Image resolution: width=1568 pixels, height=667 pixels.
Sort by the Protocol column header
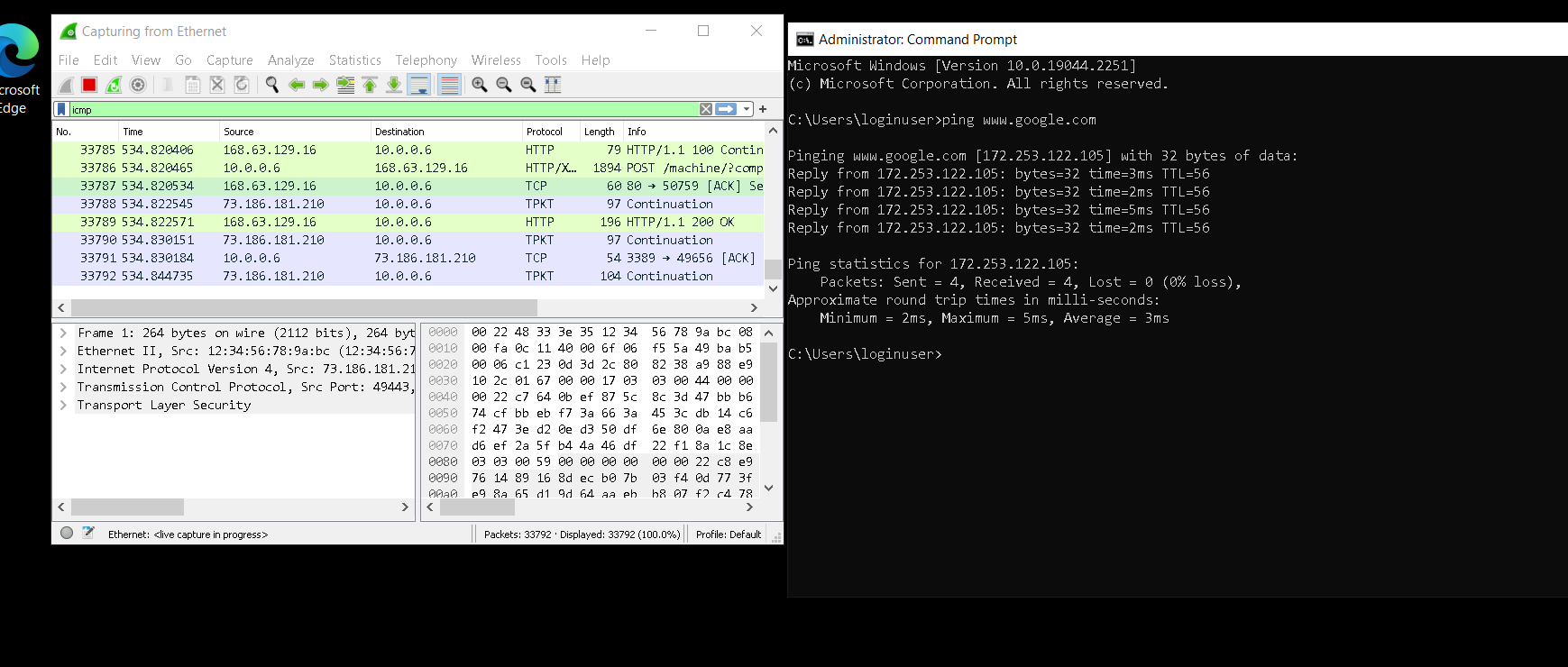pos(551,132)
